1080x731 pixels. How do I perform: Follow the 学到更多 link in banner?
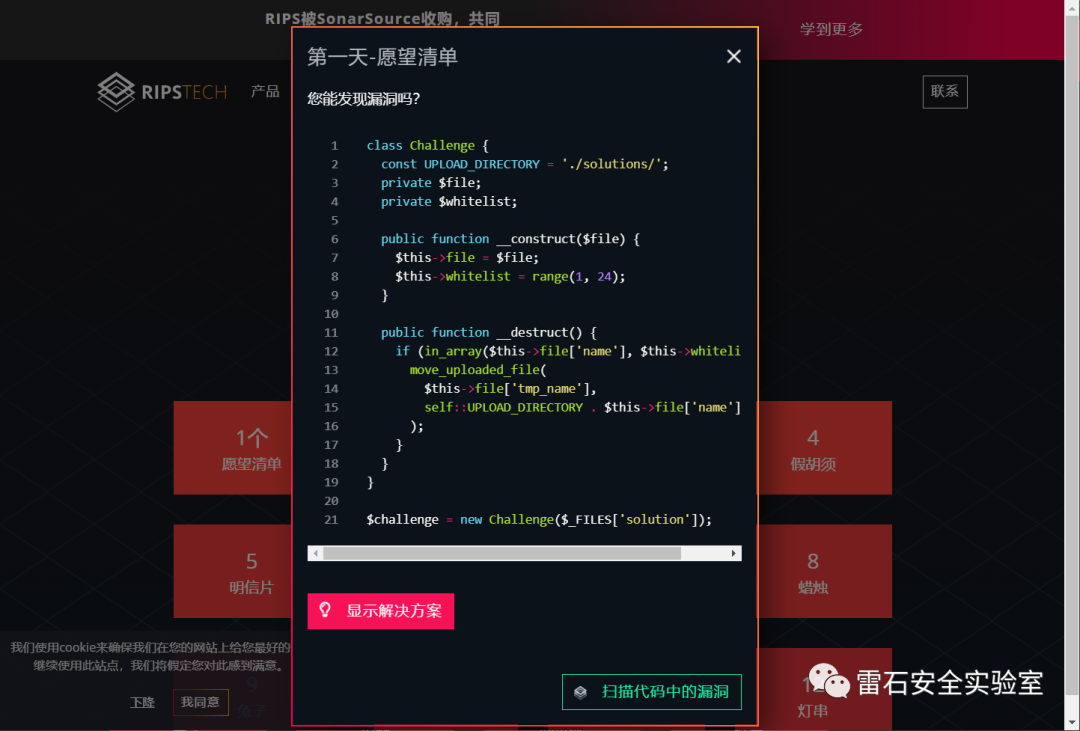[831, 30]
